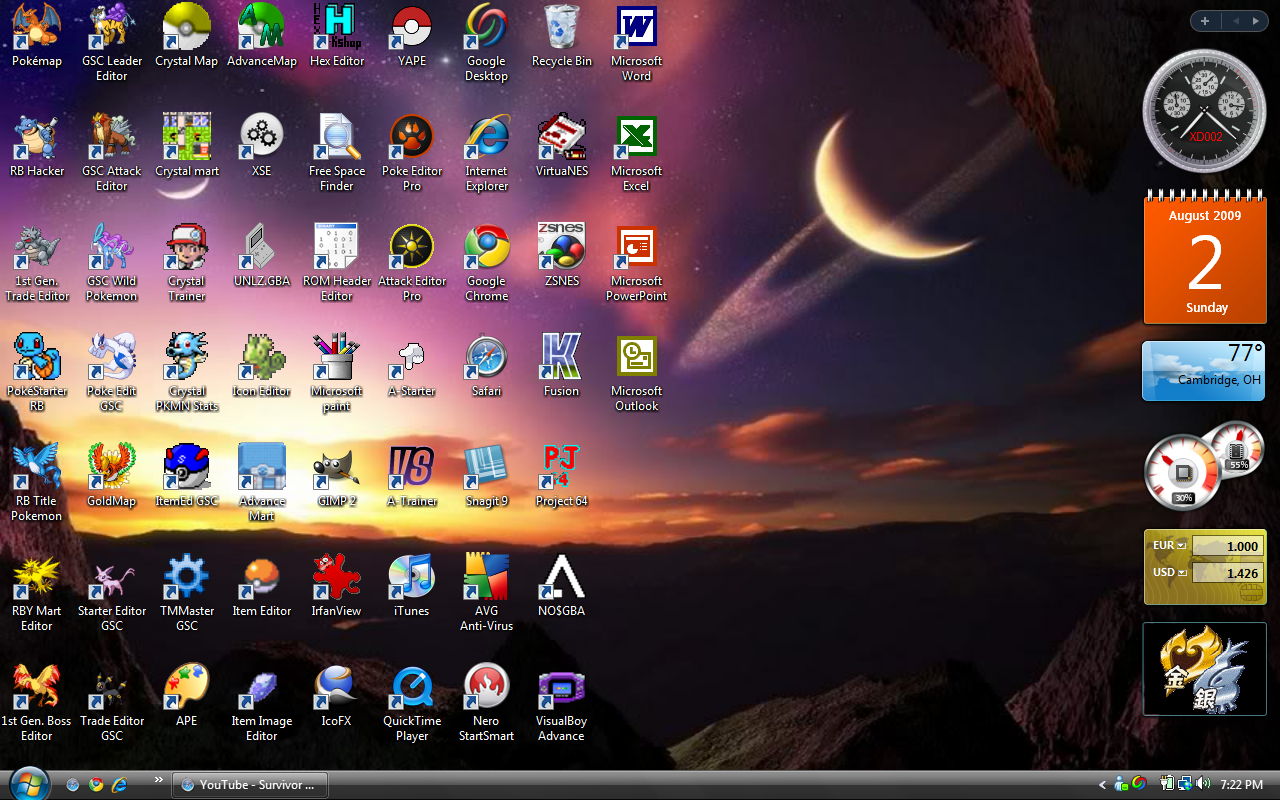Open Attack Editor Pro shortcut
Screen dimensions: 1280x800
(x=412, y=262)
